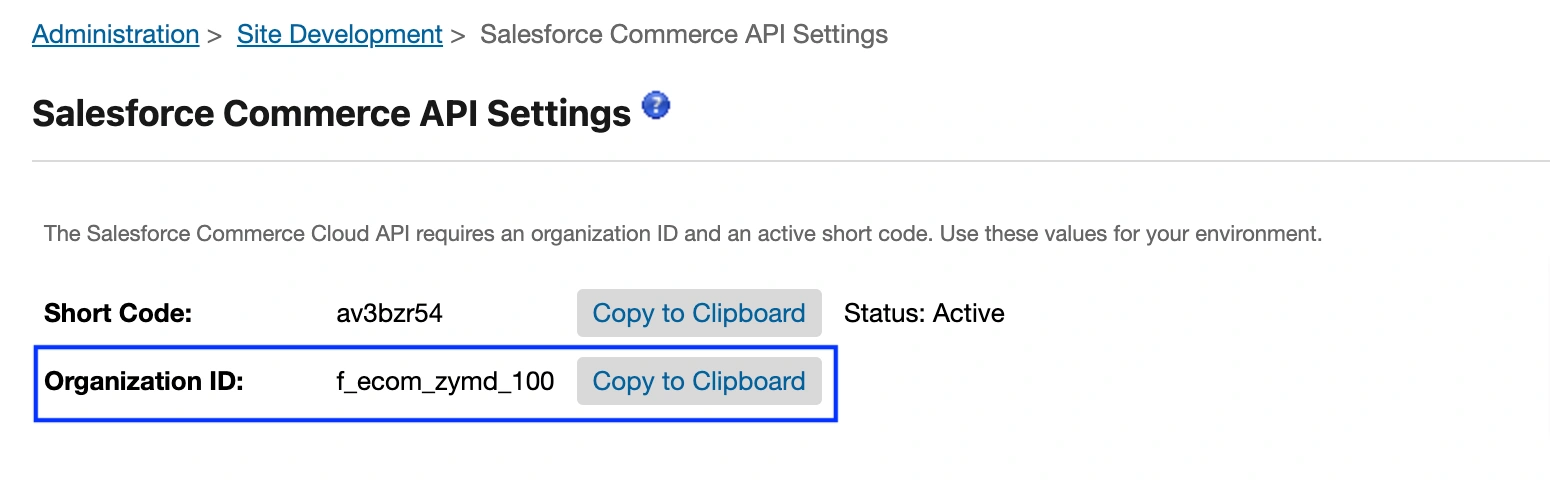Select the organization ID value f_ecom_zymd_100
The width and height of the screenshot is (1550, 488).
tap(445, 382)
